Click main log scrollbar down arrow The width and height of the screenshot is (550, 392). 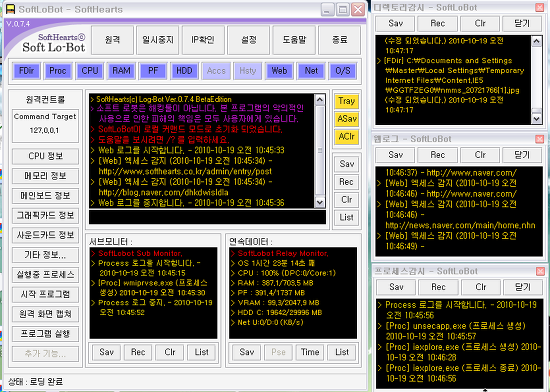pos(320,202)
